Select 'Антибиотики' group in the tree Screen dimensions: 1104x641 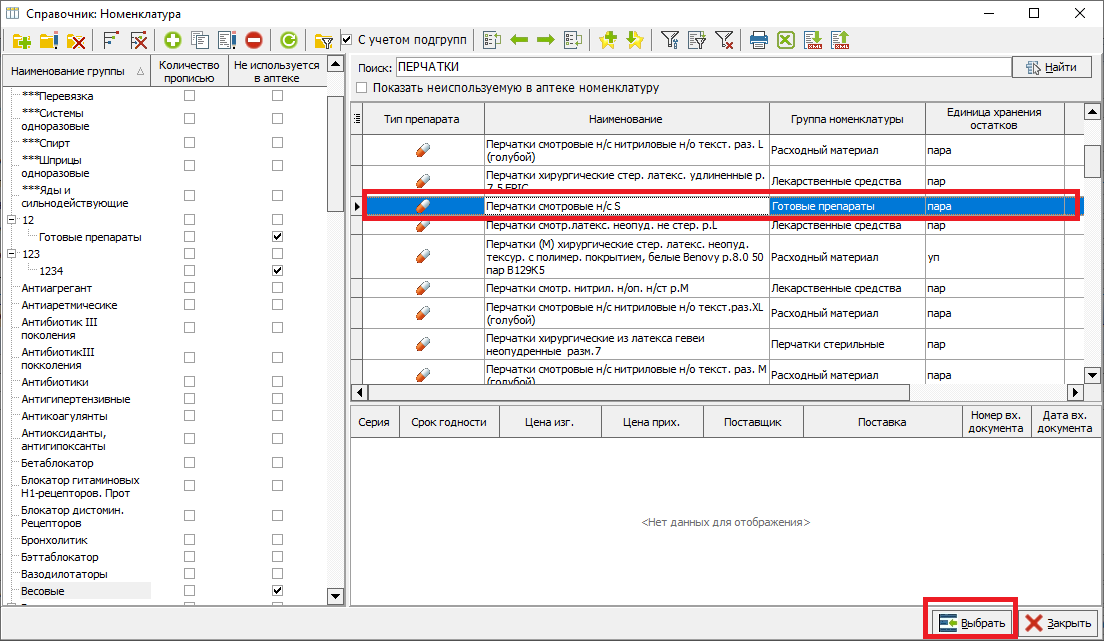[x=55, y=382]
